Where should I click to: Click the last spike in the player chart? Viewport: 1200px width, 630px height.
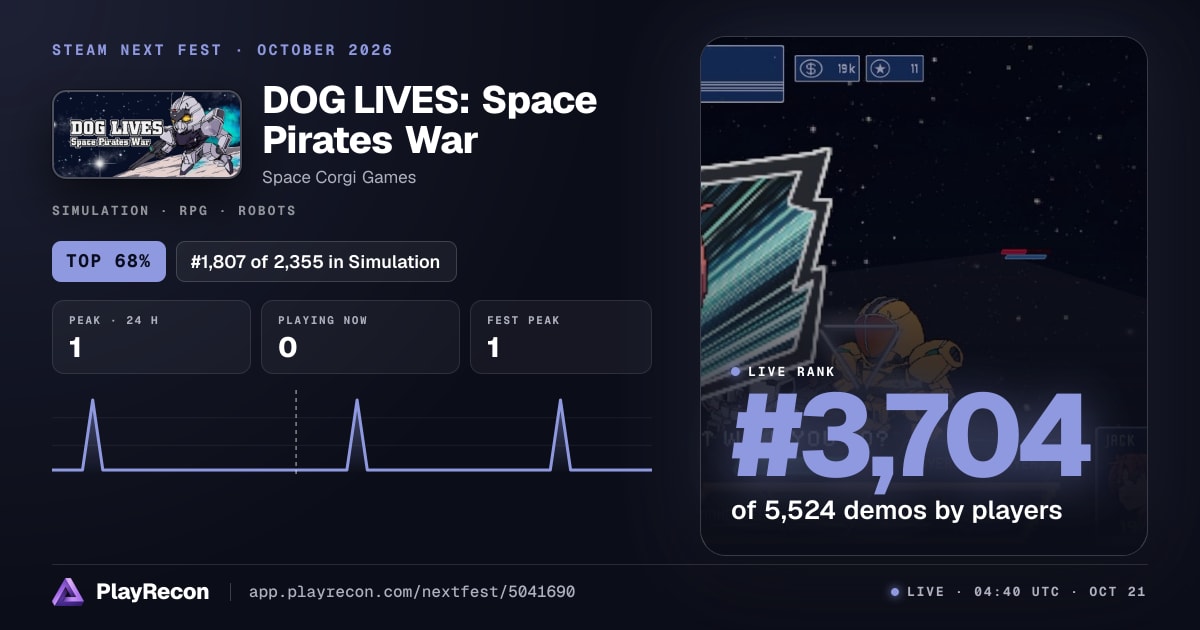coord(561,434)
